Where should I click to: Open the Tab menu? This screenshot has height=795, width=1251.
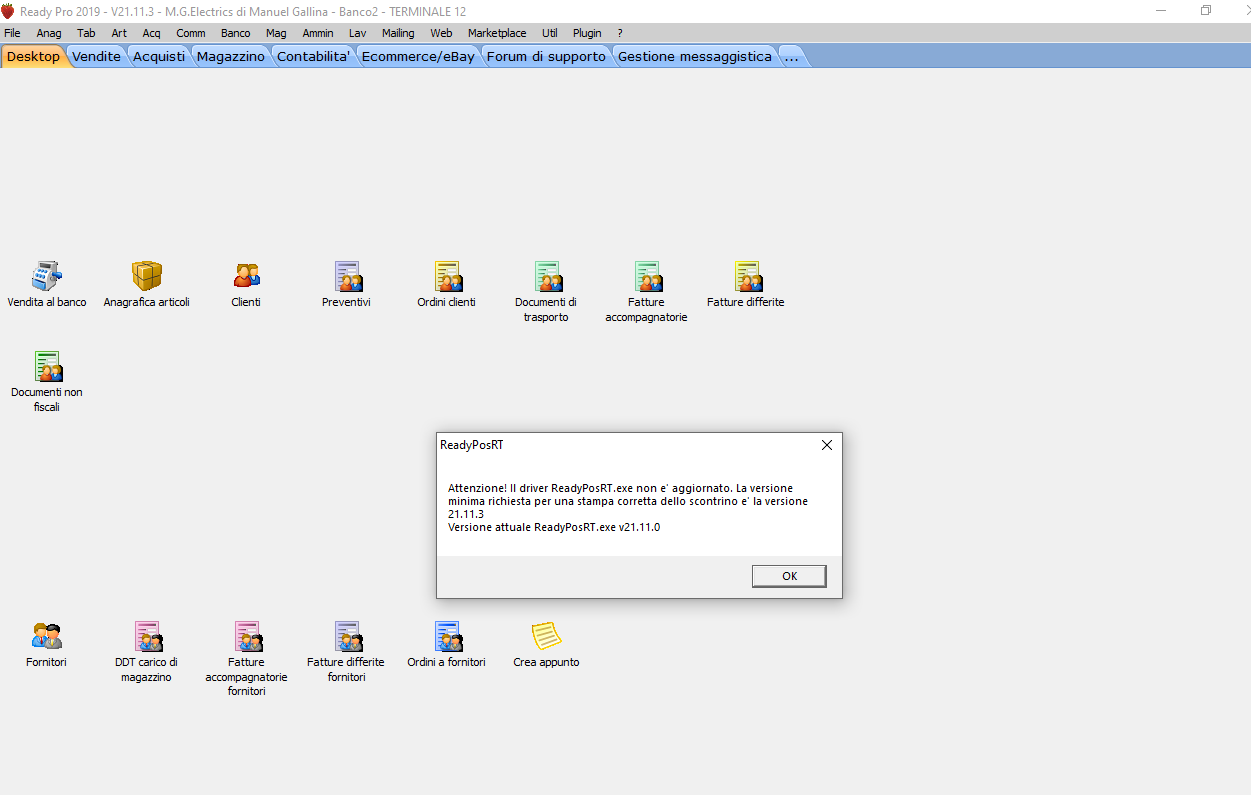click(x=86, y=33)
